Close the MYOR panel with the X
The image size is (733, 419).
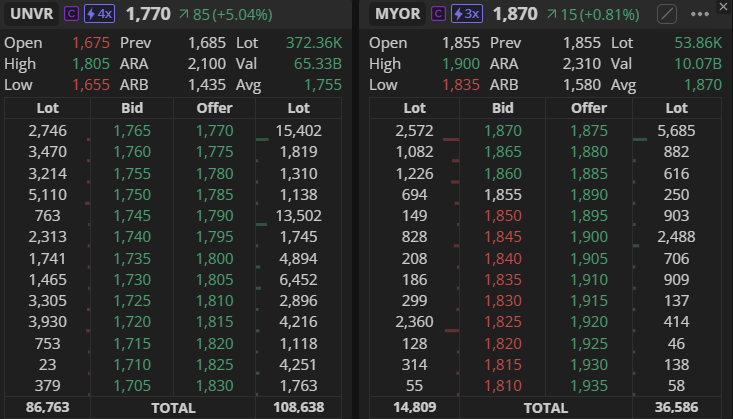pos(724,6)
